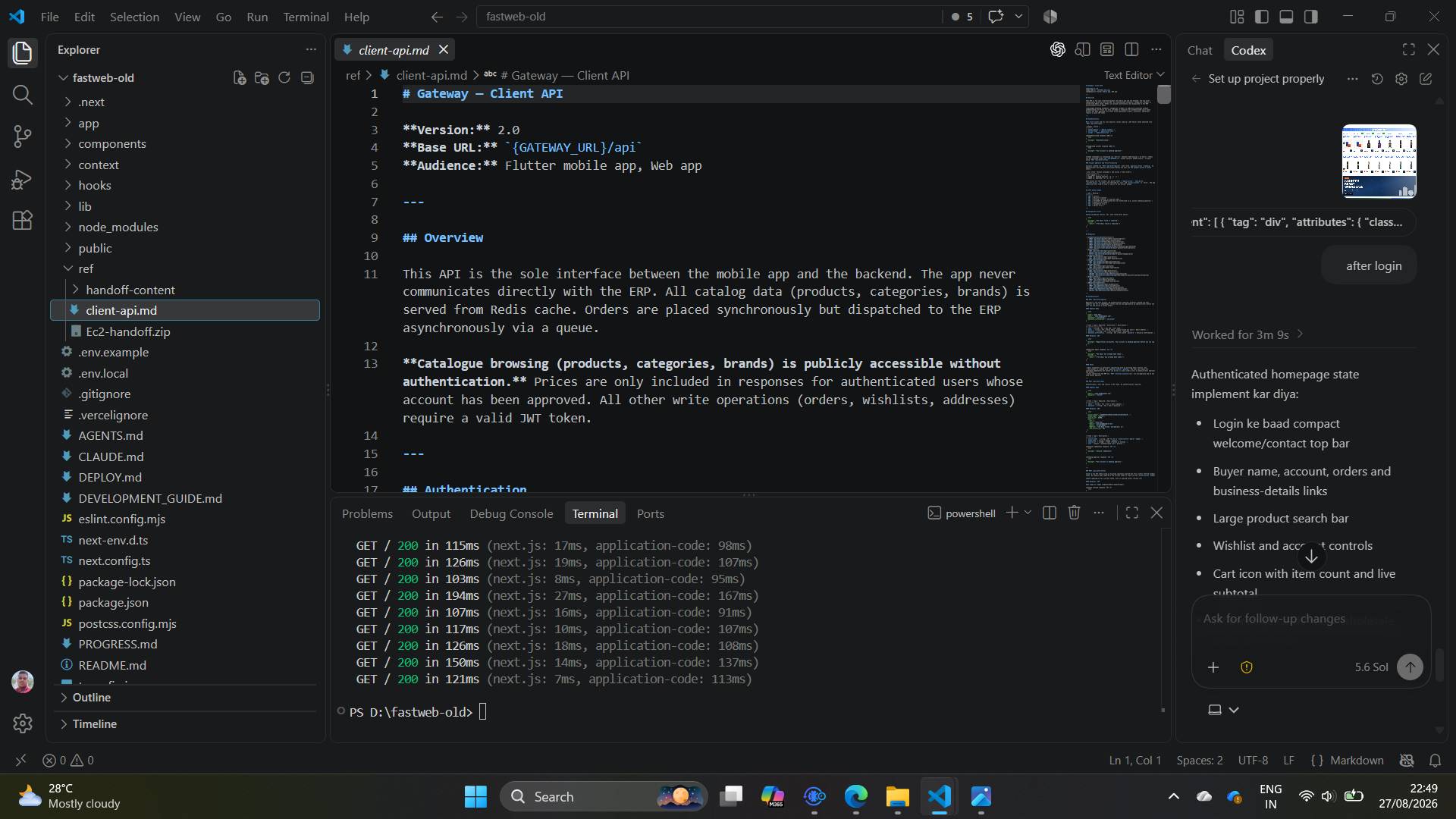Toggle the primary side bar layout
Screen dimensions: 1456x819
click(x=1262, y=17)
